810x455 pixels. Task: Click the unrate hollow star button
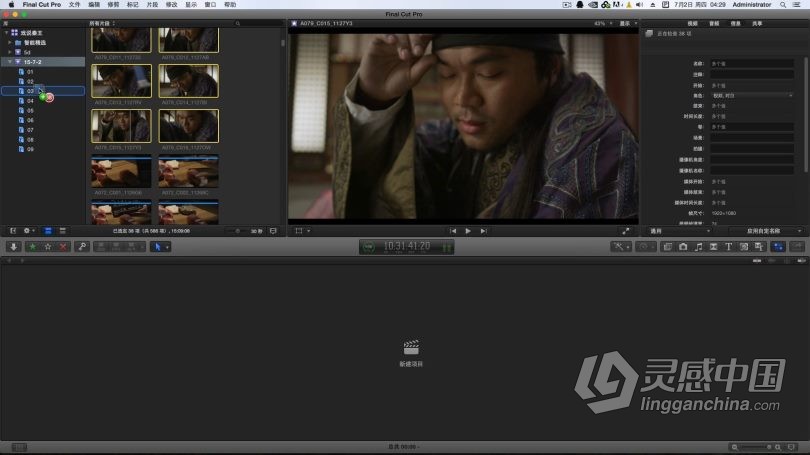(x=48, y=247)
